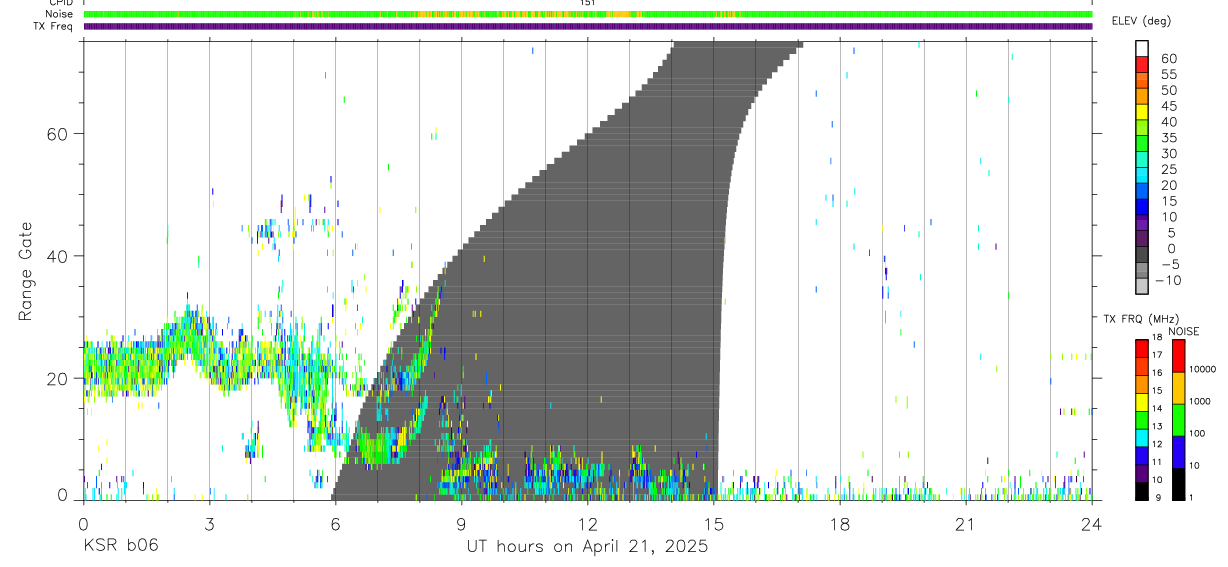This screenshot has height=567, width=1228.
Task: Select the white top segment of ELEV bar
Action: 1141,48
